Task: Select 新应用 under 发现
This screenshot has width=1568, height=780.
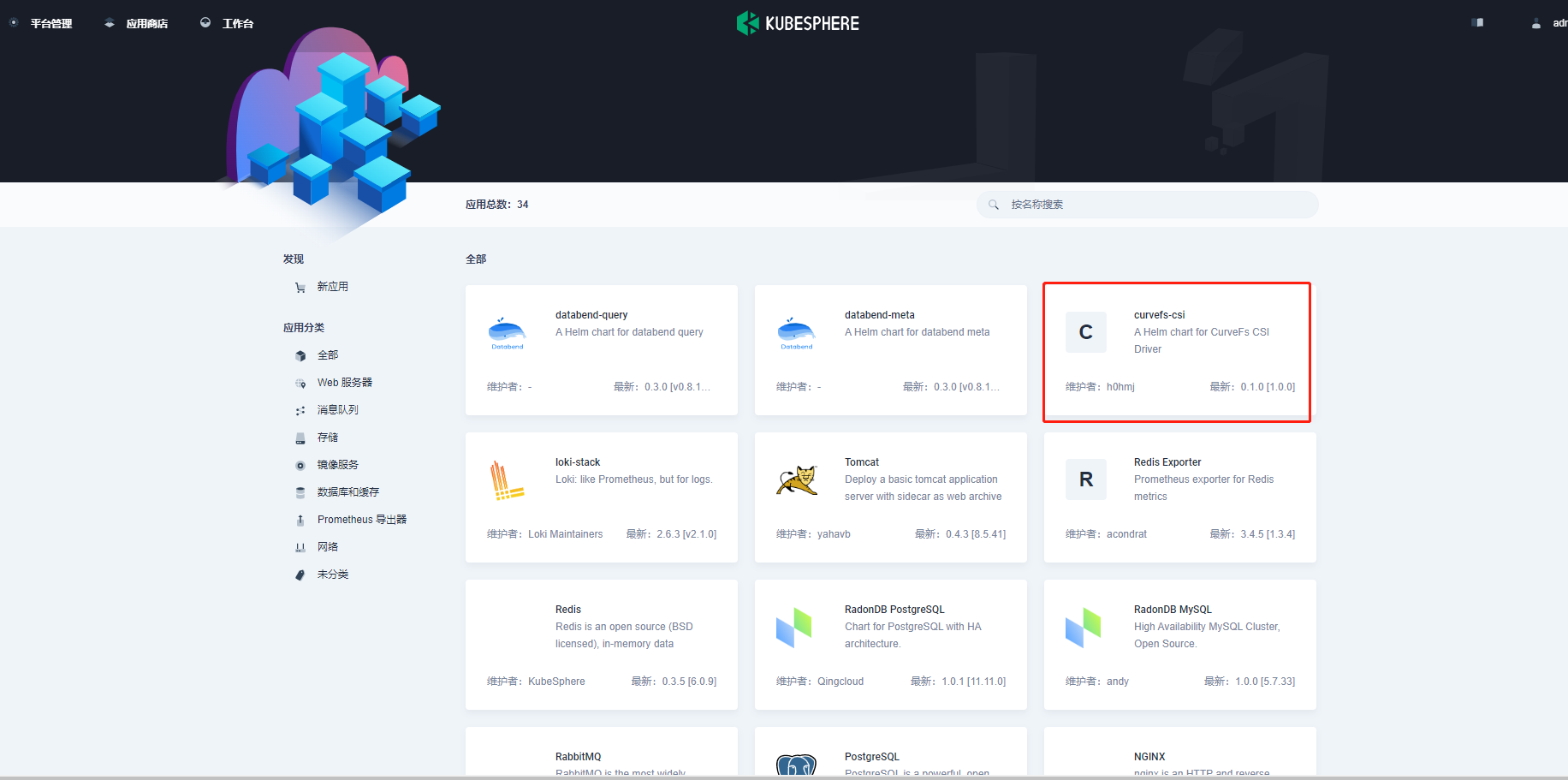Action: 333,287
